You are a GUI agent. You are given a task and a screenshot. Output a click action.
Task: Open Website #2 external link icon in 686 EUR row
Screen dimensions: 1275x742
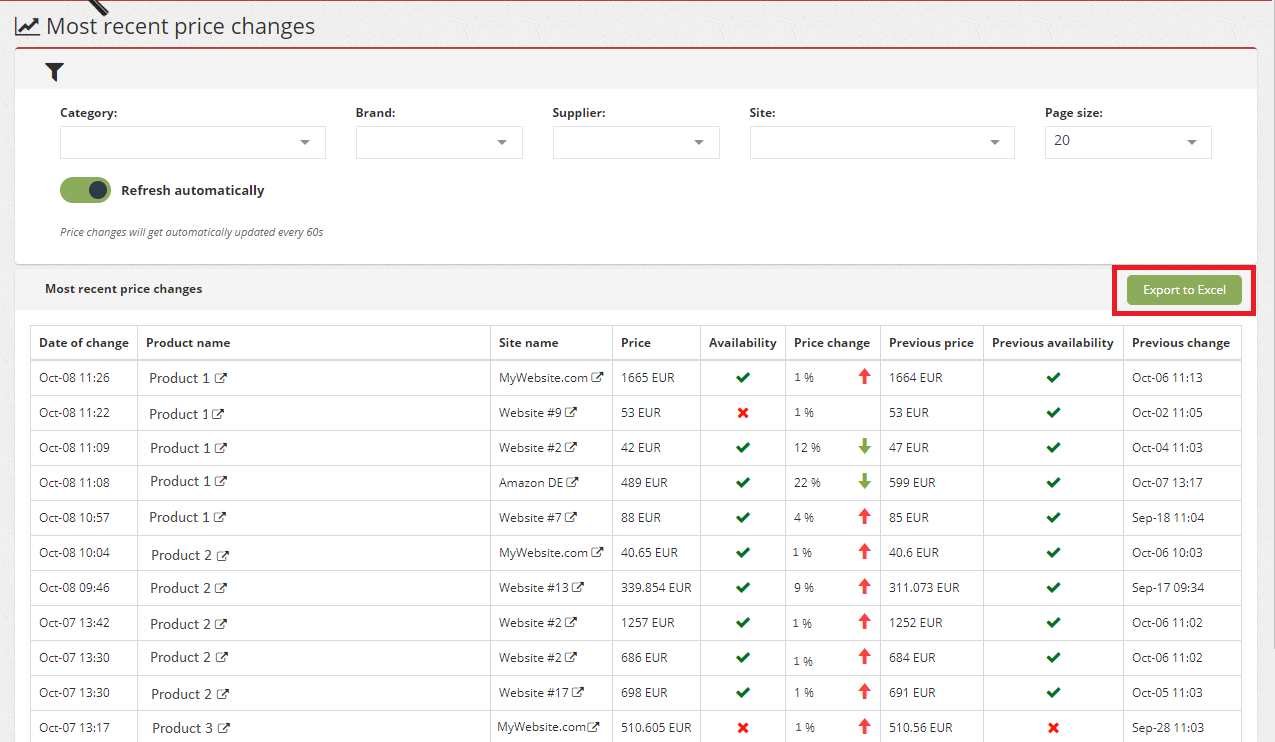[571, 657]
